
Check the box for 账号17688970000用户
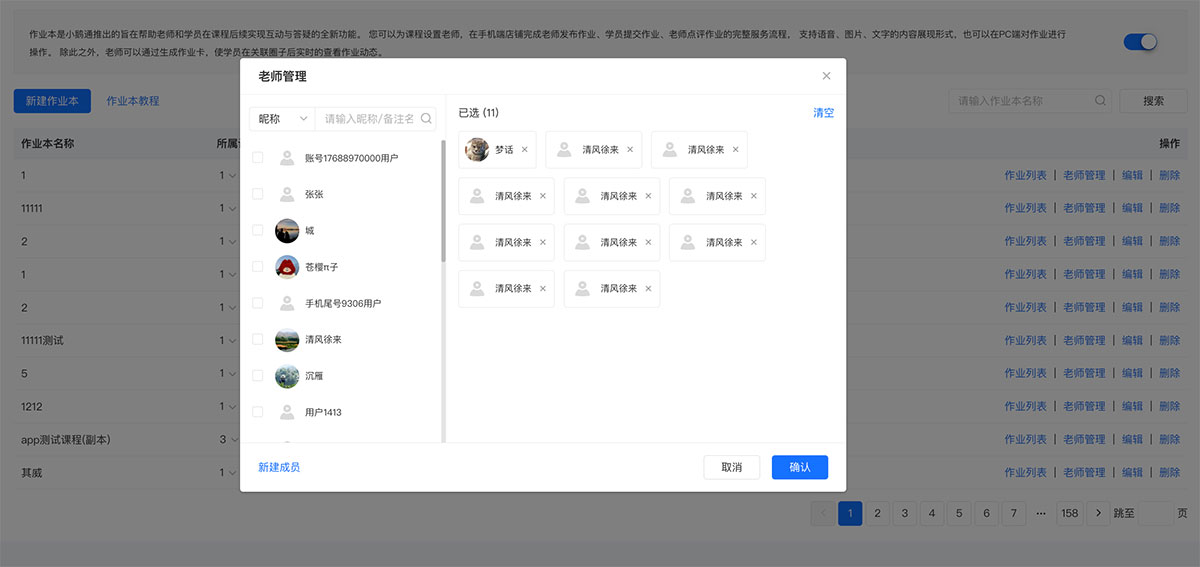pos(258,158)
